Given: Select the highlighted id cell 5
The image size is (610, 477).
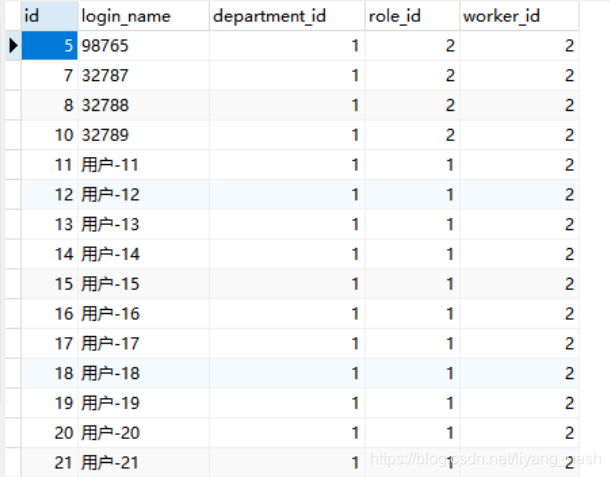Looking at the screenshot, I should coord(49,46).
